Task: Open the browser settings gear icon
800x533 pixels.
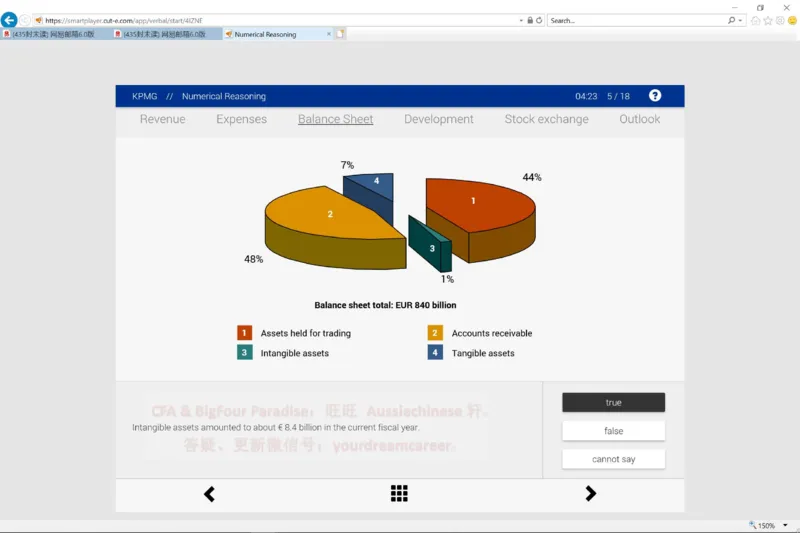Action: click(779, 20)
